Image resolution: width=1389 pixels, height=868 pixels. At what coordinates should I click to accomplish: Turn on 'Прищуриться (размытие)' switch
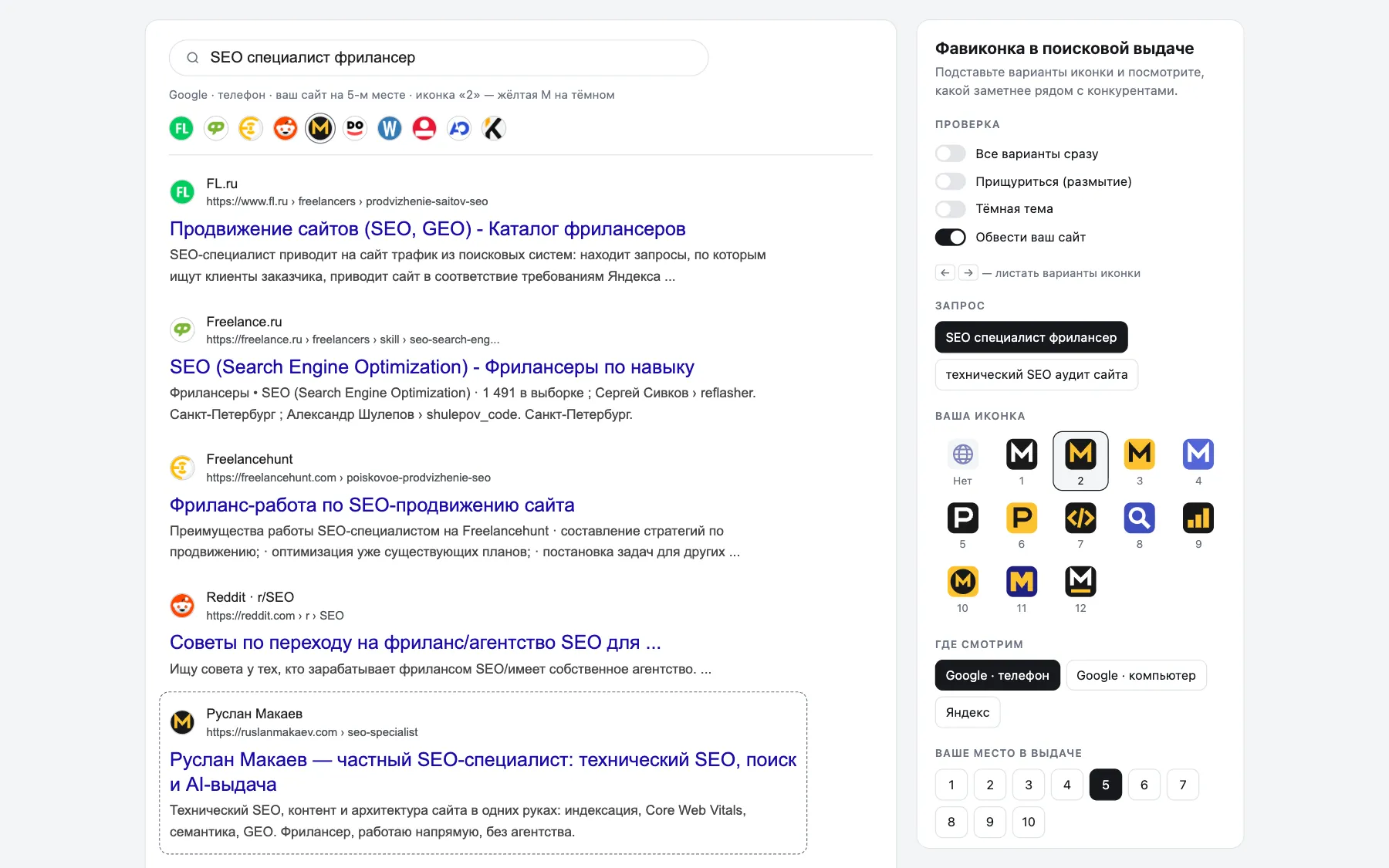950,181
